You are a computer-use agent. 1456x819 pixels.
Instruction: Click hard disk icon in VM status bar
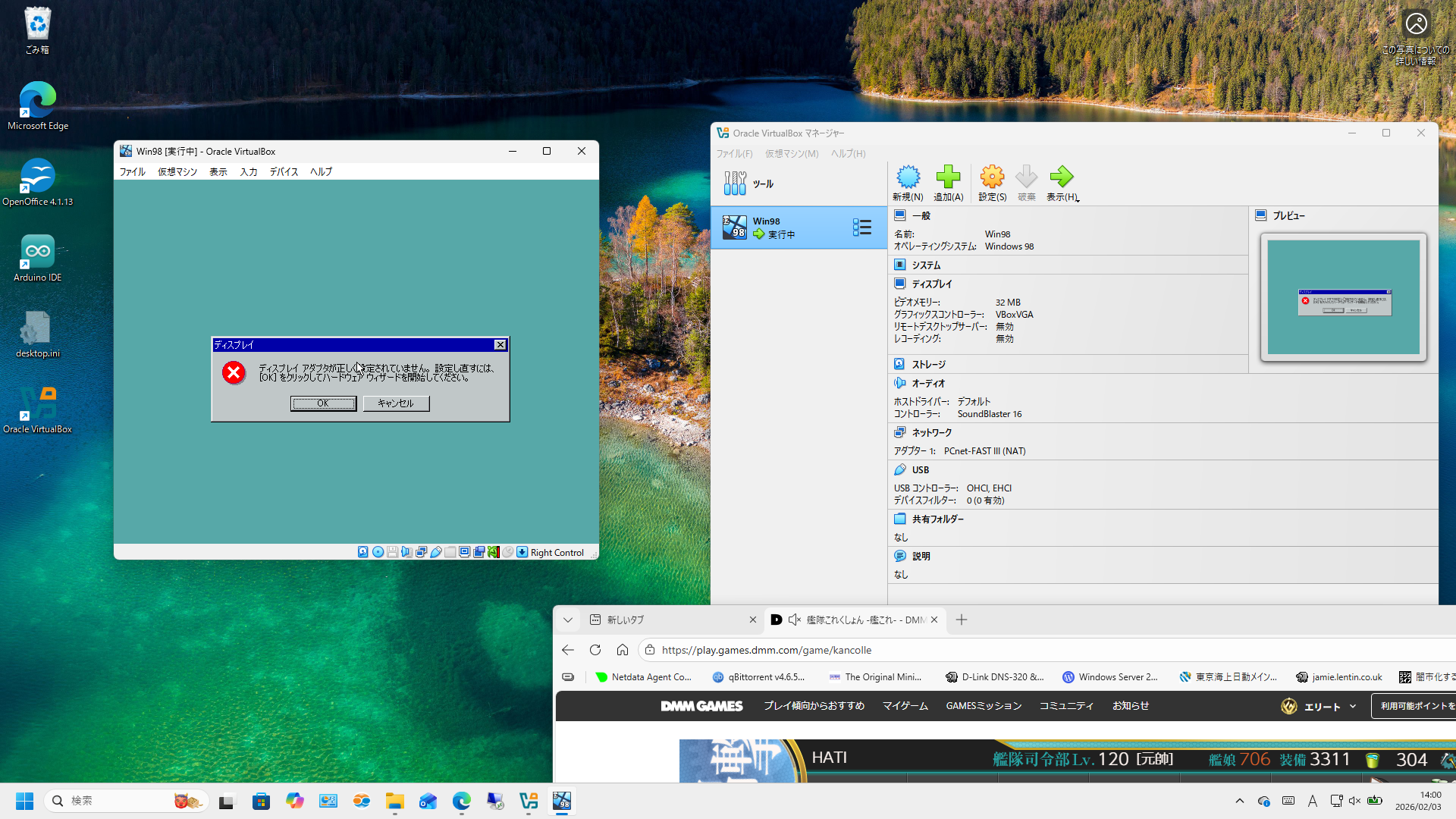click(363, 552)
